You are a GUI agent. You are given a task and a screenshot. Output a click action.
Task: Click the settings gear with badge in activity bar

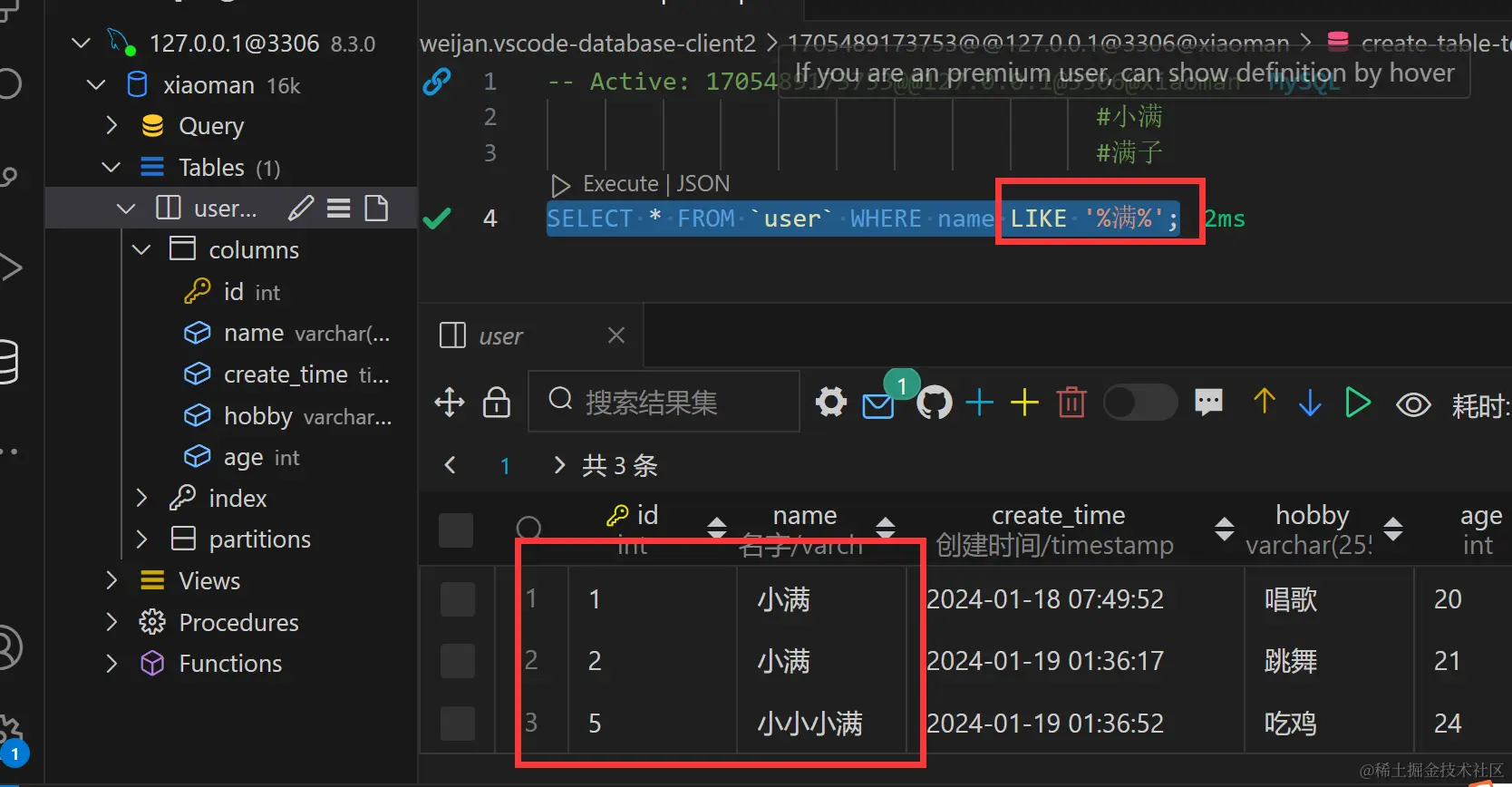(9, 734)
